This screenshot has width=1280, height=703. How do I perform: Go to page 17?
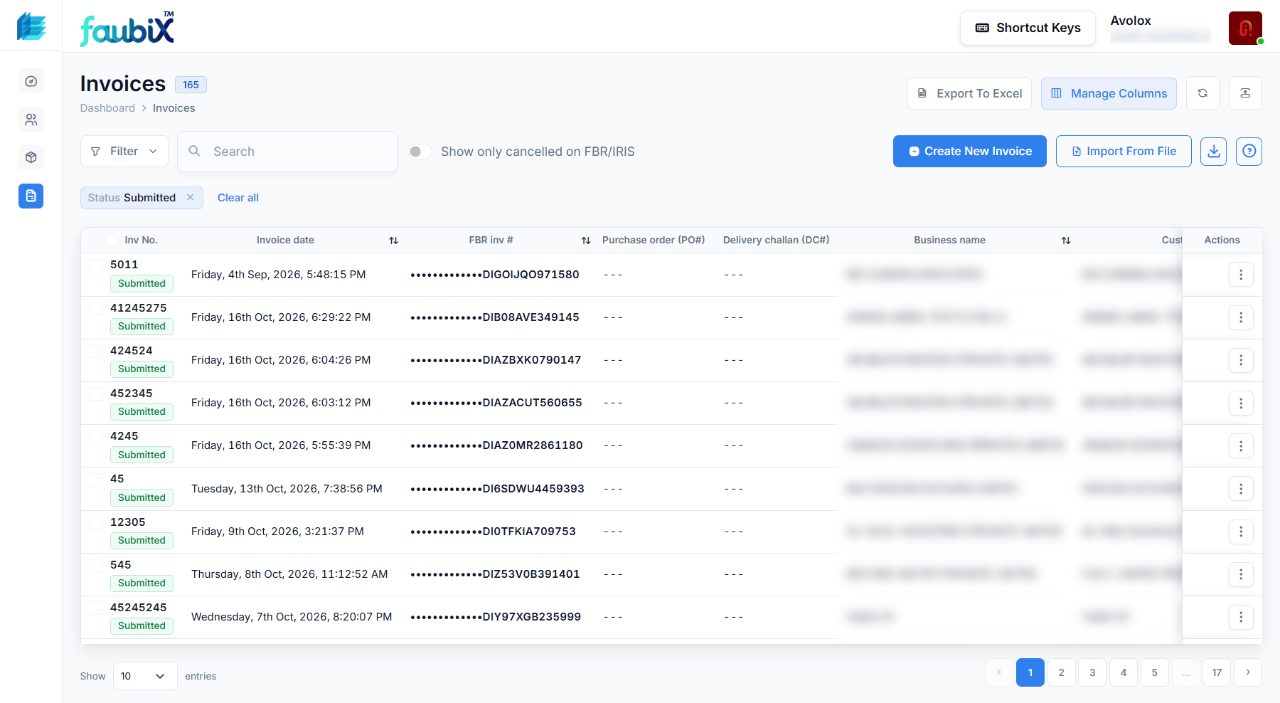pyautogui.click(x=1217, y=673)
